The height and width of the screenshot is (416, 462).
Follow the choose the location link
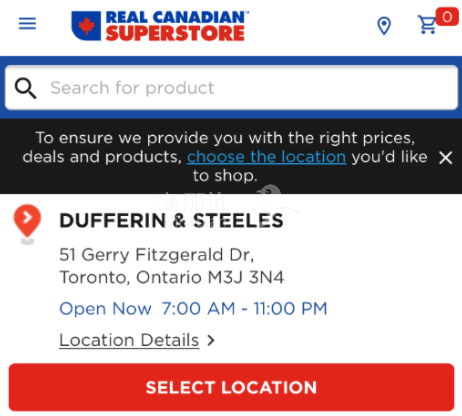[x=266, y=157]
